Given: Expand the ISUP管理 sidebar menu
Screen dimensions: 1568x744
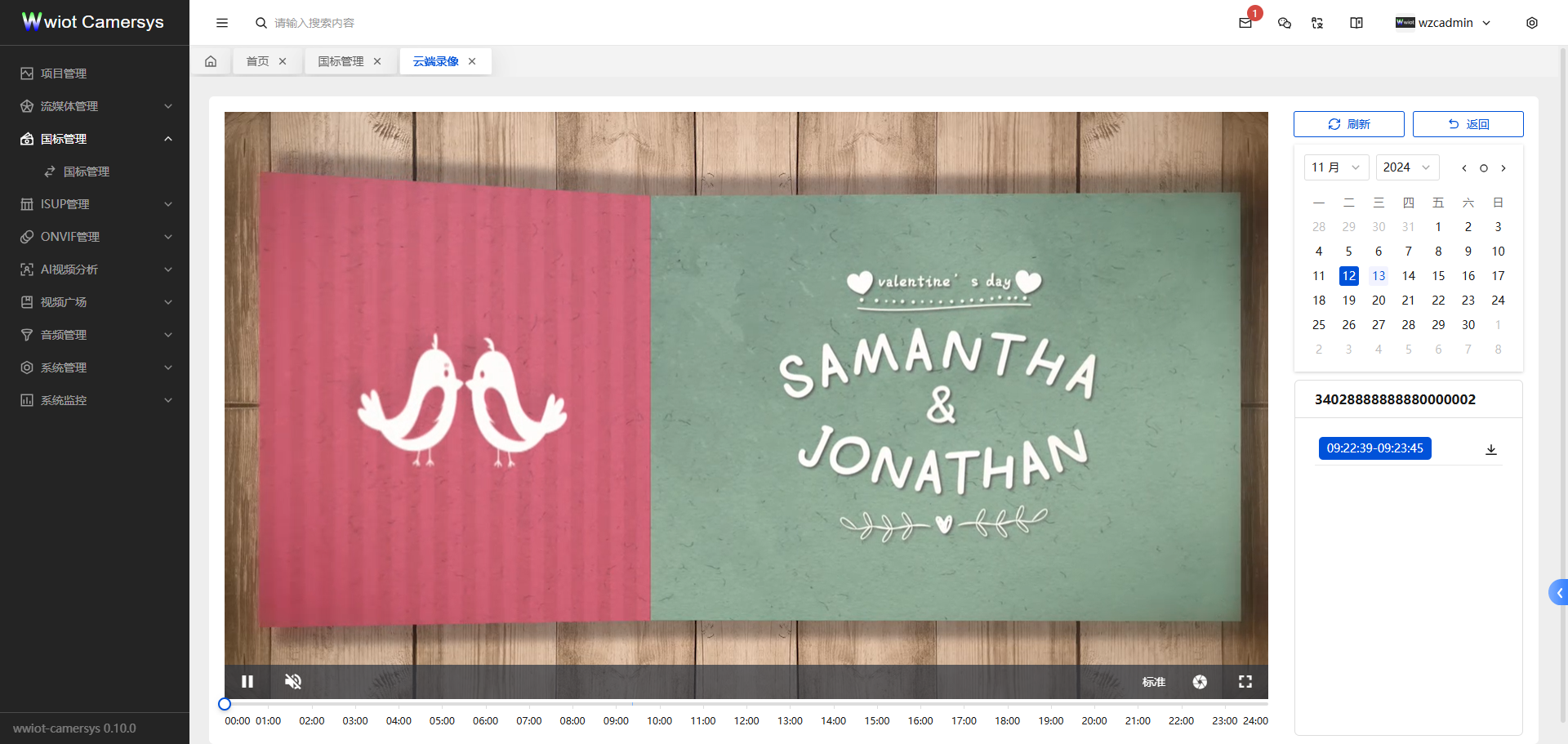Looking at the screenshot, I should 95,204.
